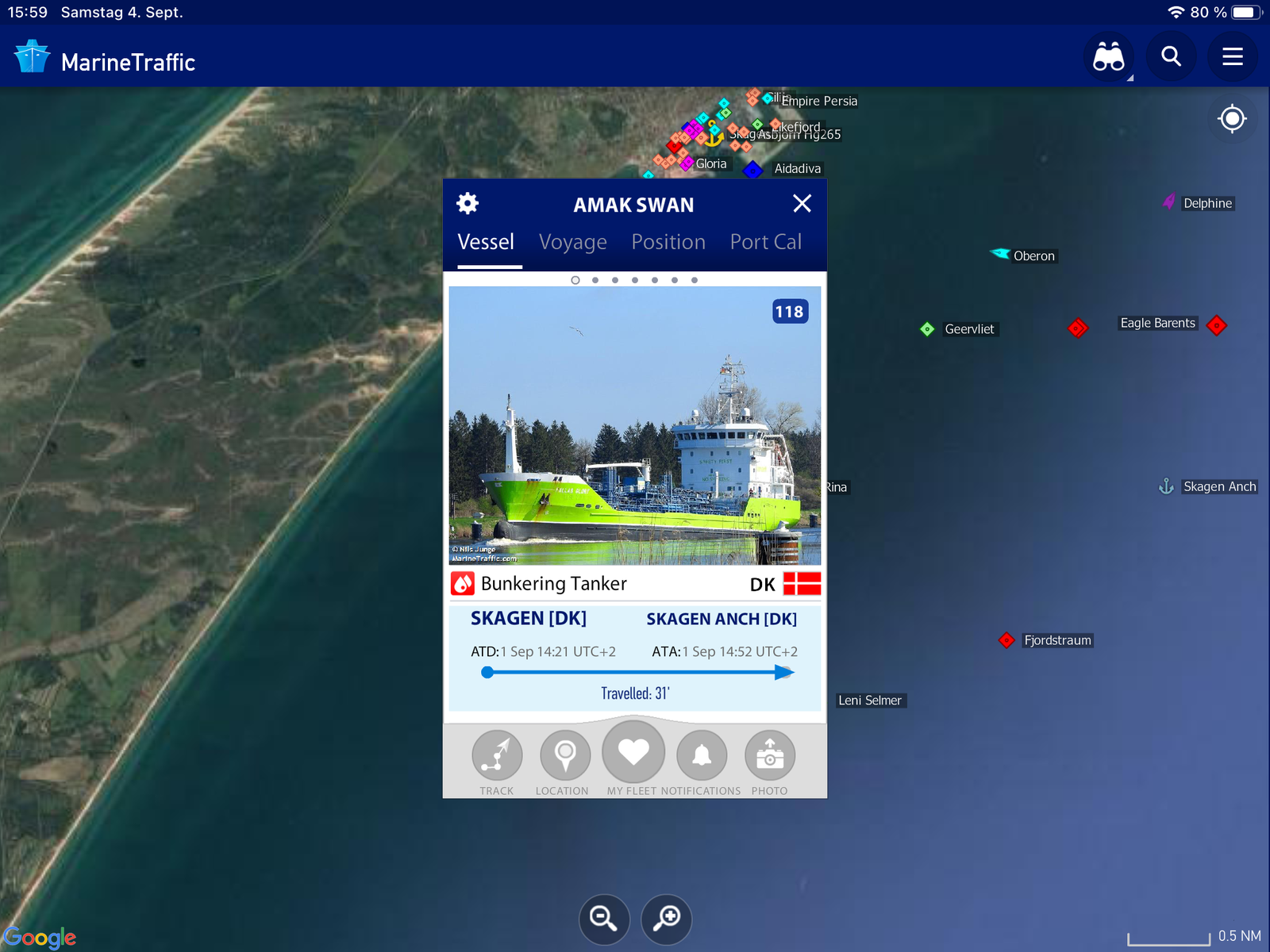This screenshot has width=1270, height=952.
Task: Enable notifications for this vessel
Action: point(702,755)
